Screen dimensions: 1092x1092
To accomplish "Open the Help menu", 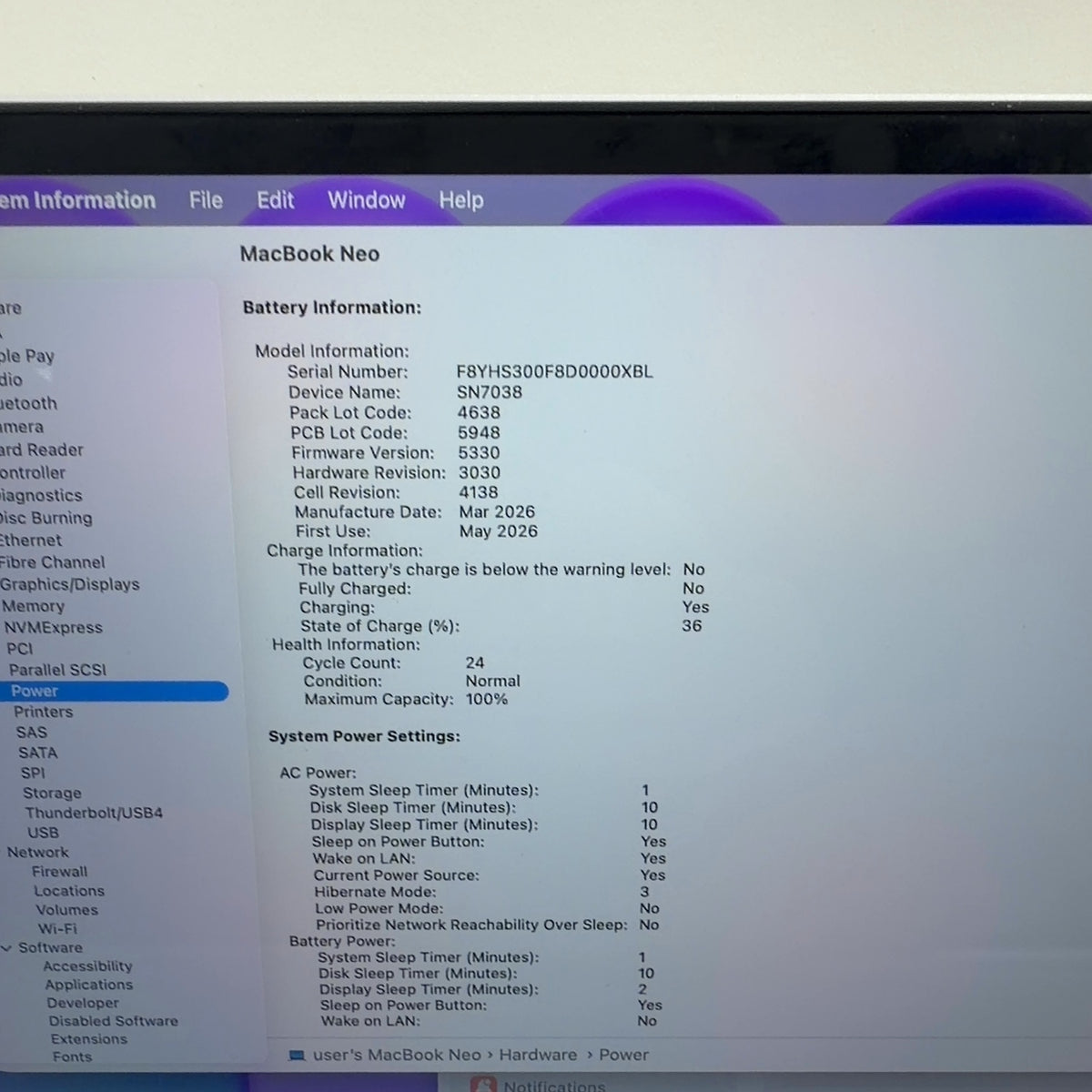I will (460, 200).
